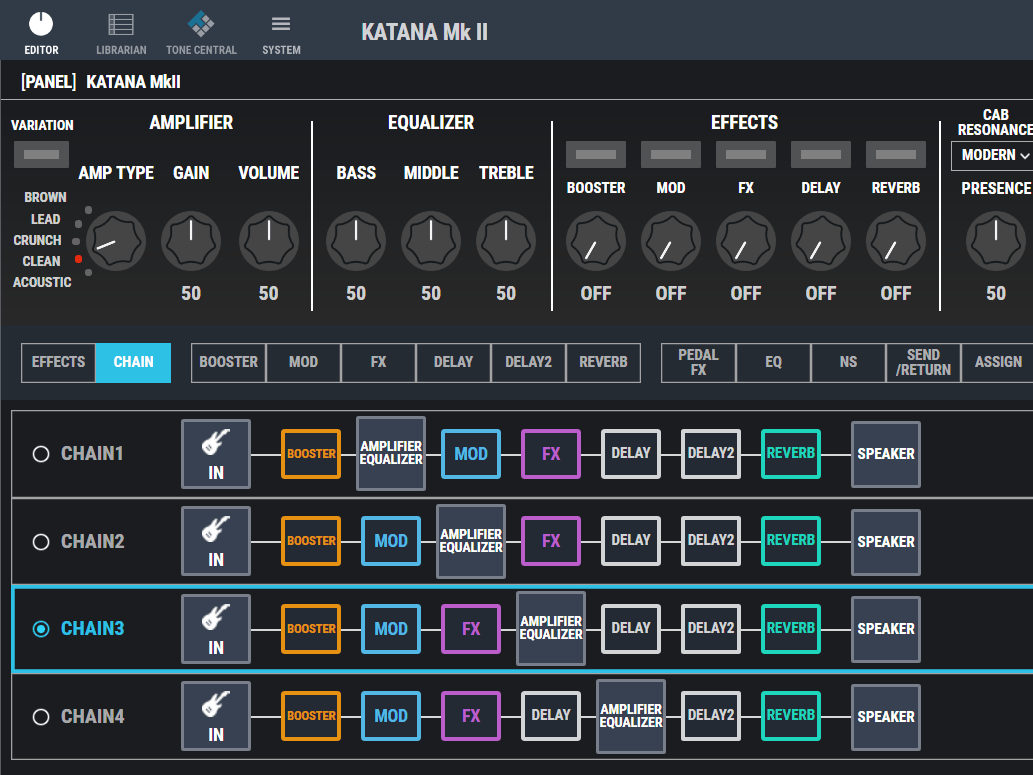
Task: Open the BOOSTER settings tab
Action: pos(229,362)
